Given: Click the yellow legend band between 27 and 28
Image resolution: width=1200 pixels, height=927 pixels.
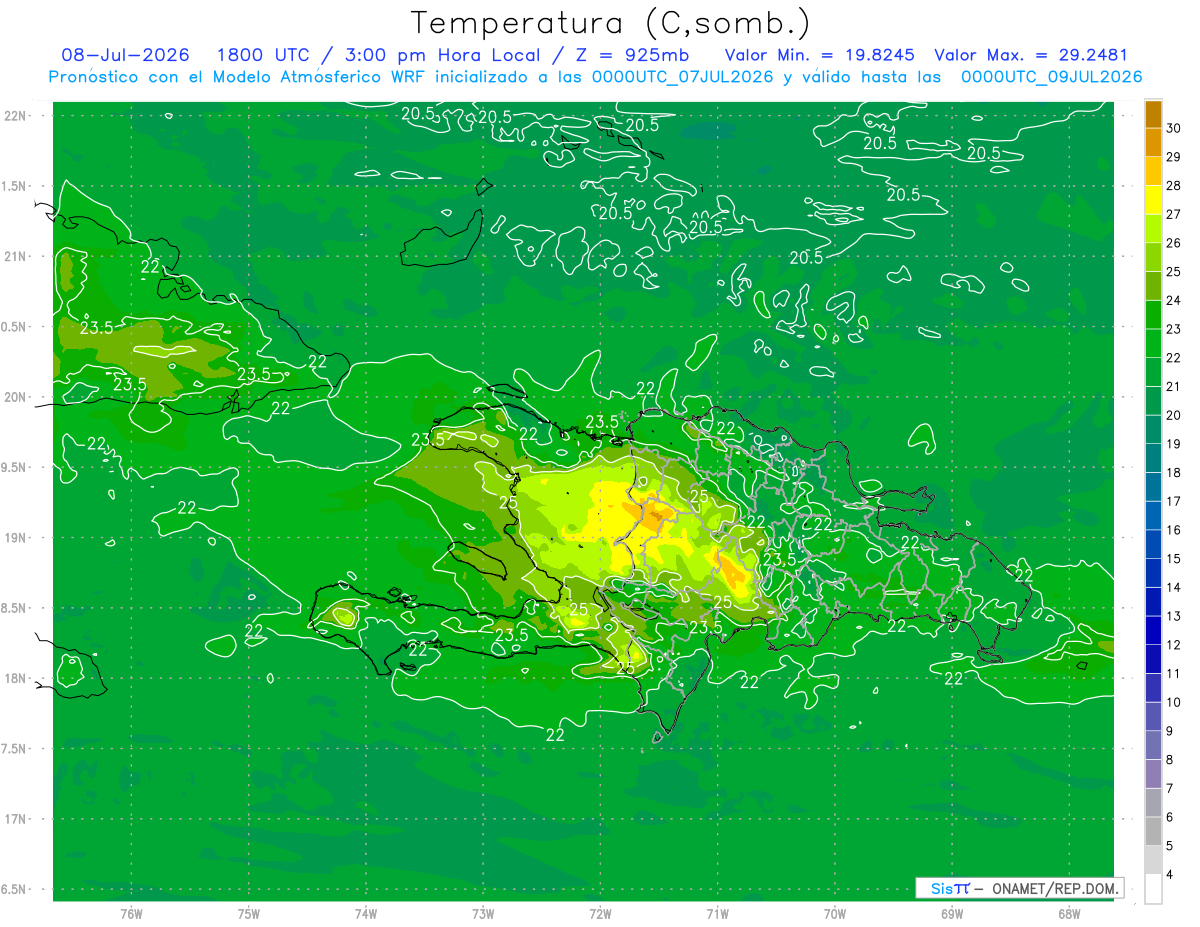Looking at the screenshot, I should (1153, 200).
